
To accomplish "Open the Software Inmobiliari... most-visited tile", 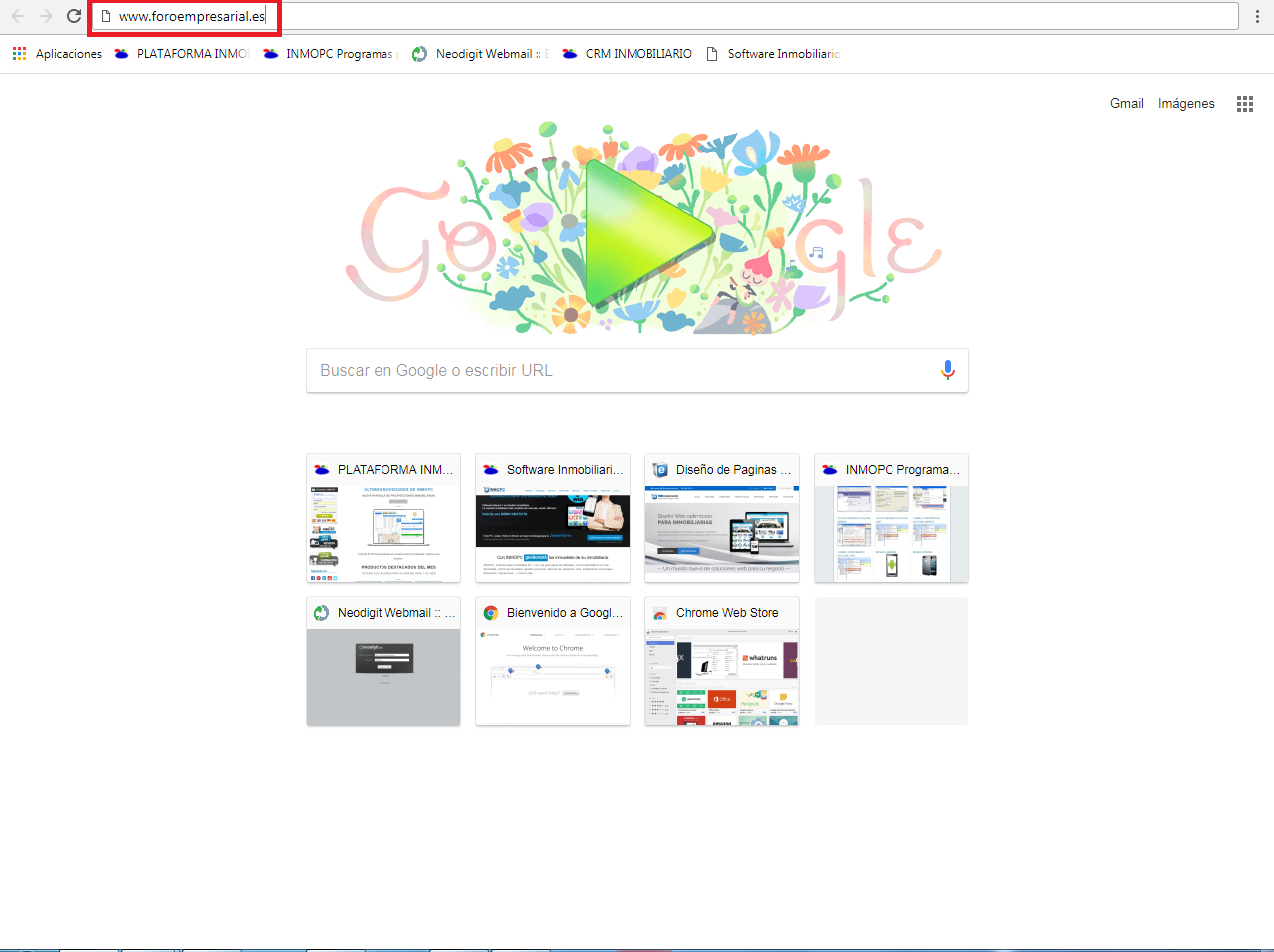I will (553, 518).
